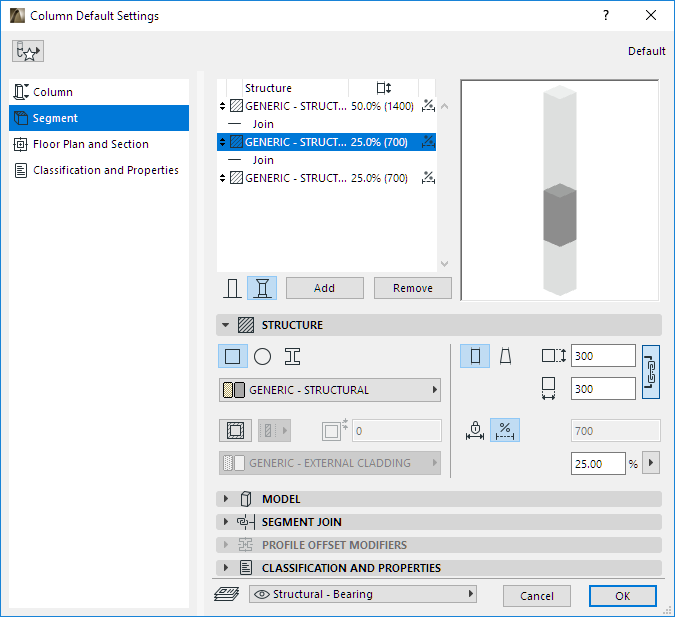
Task: Select the first Join row
Action: pyautogui.click(x=326, y=124)
